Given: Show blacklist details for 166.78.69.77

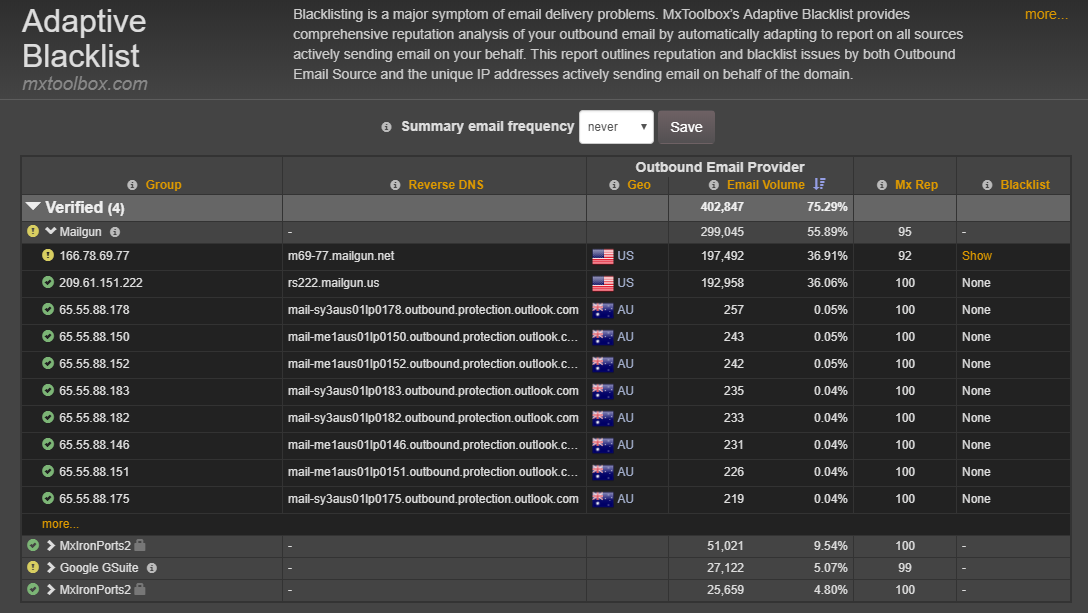Looking at the screenshot, I should [x=976, y=255].
